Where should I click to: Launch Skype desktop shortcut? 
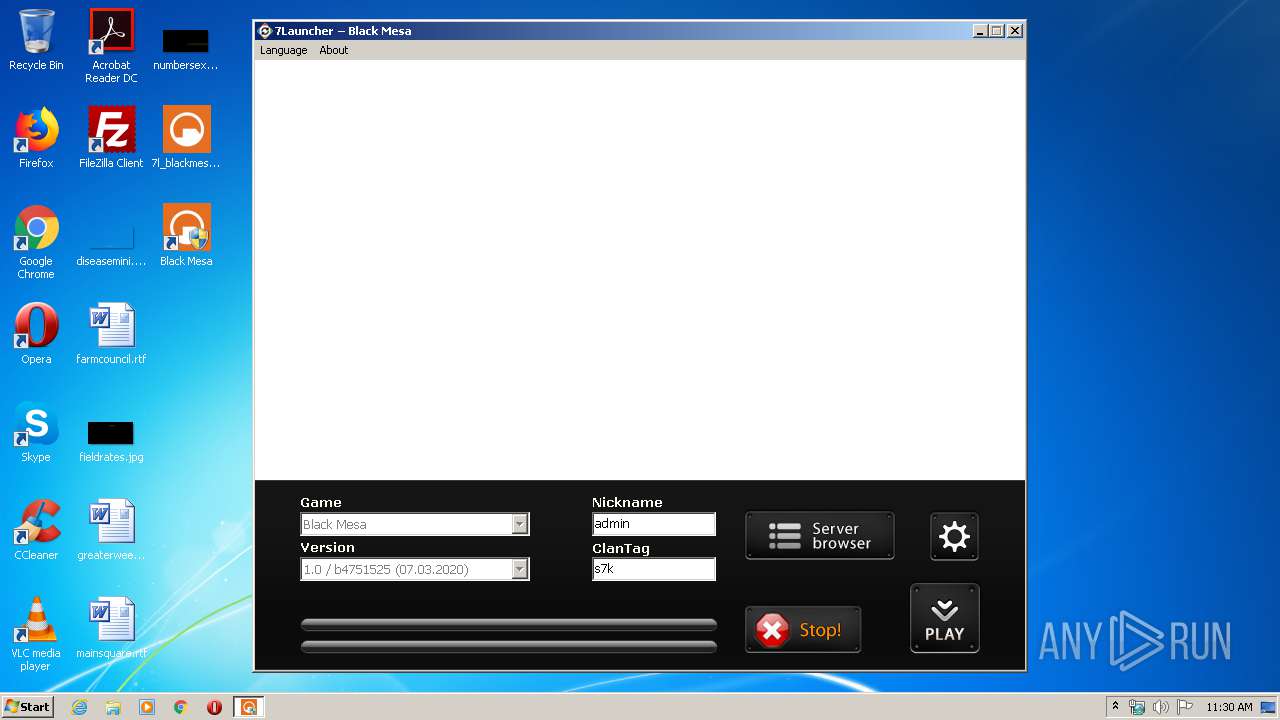click(36, 432)
